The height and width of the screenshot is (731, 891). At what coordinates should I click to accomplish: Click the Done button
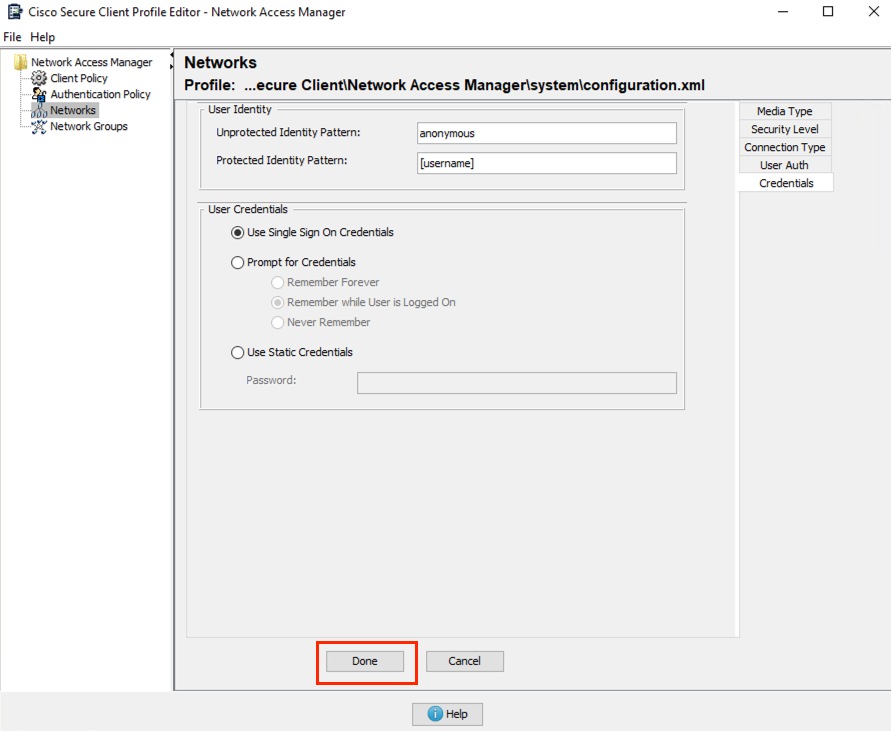[x=364, y=661]
